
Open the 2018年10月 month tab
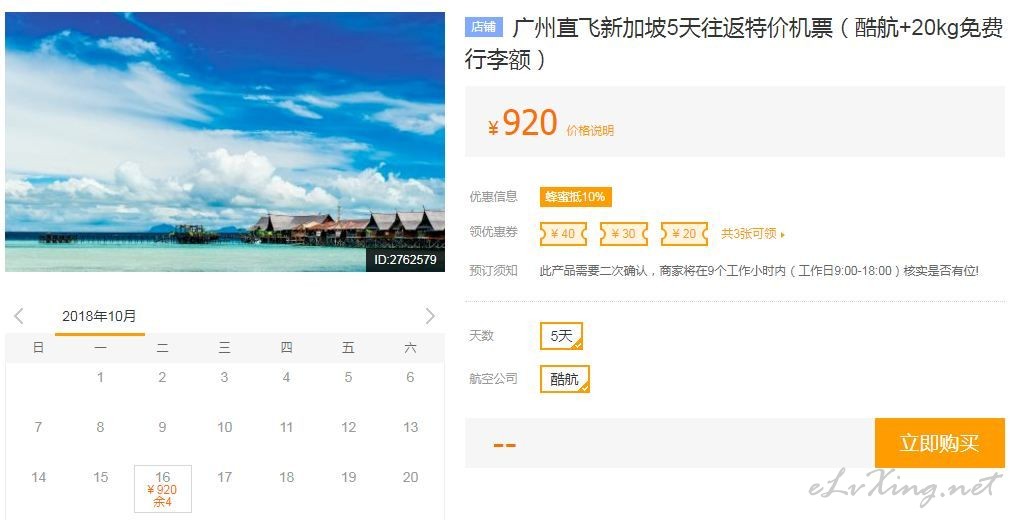(99, 317)
